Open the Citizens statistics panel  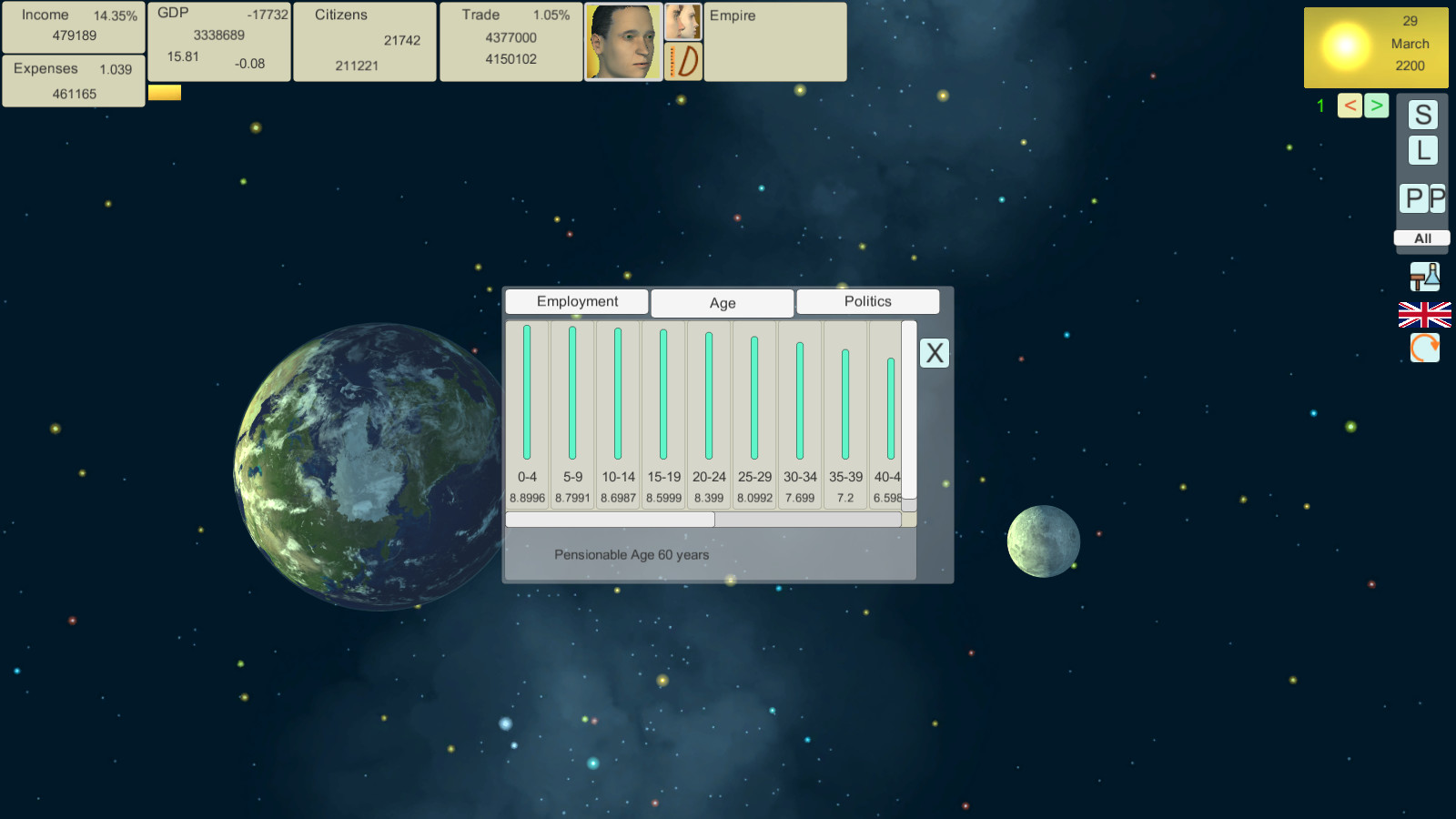365,41
